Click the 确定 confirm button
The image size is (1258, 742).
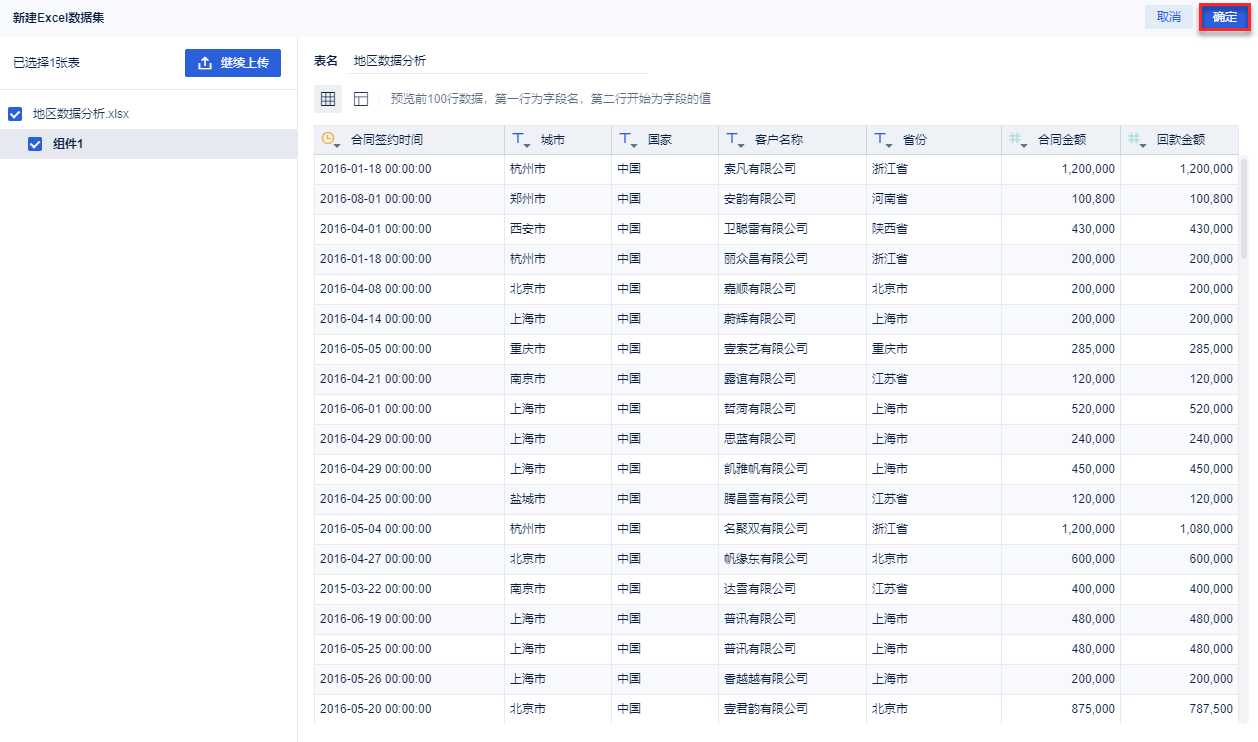pos(1225,17)
